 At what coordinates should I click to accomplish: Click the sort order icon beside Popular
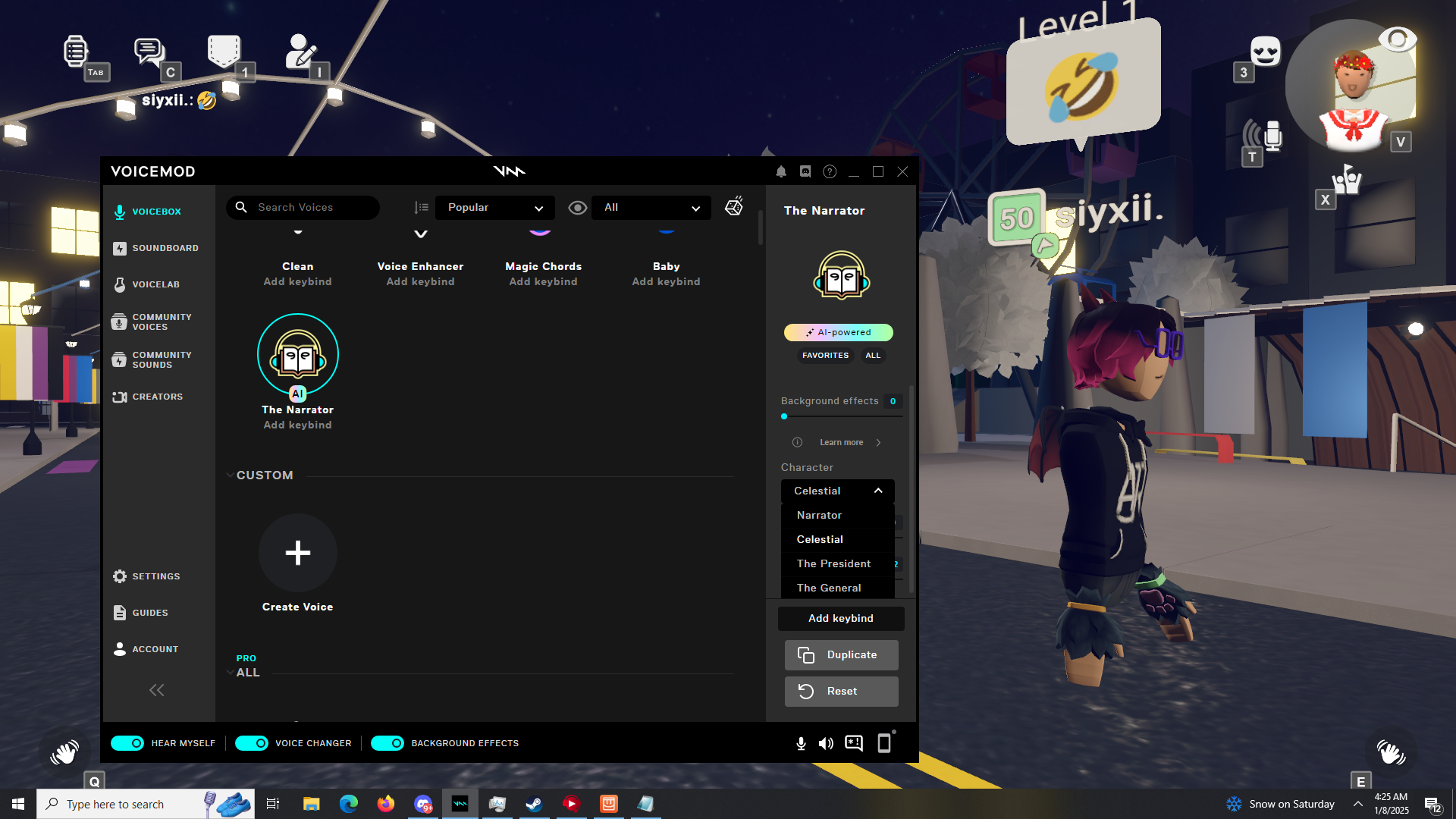(x=422, y=208)
